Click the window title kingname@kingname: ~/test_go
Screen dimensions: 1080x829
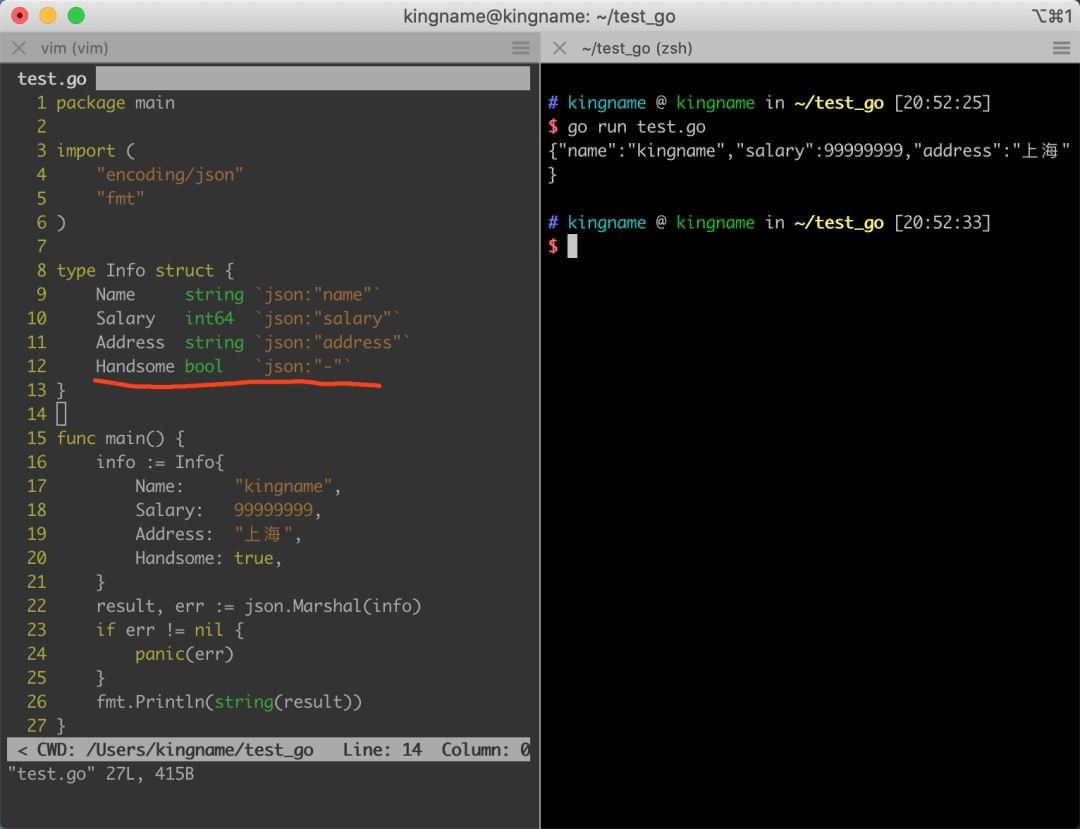[539, 16]
